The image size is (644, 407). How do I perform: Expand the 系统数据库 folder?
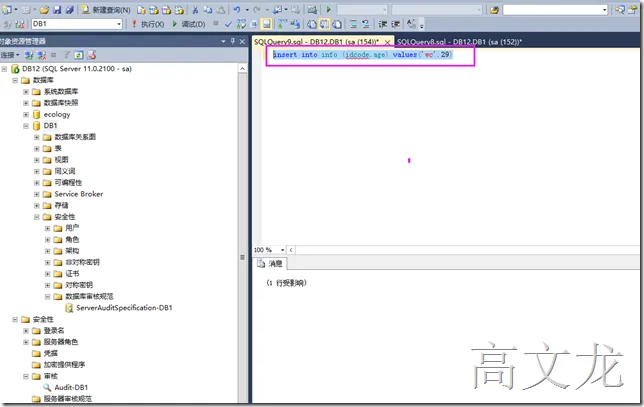click(26, 92)
